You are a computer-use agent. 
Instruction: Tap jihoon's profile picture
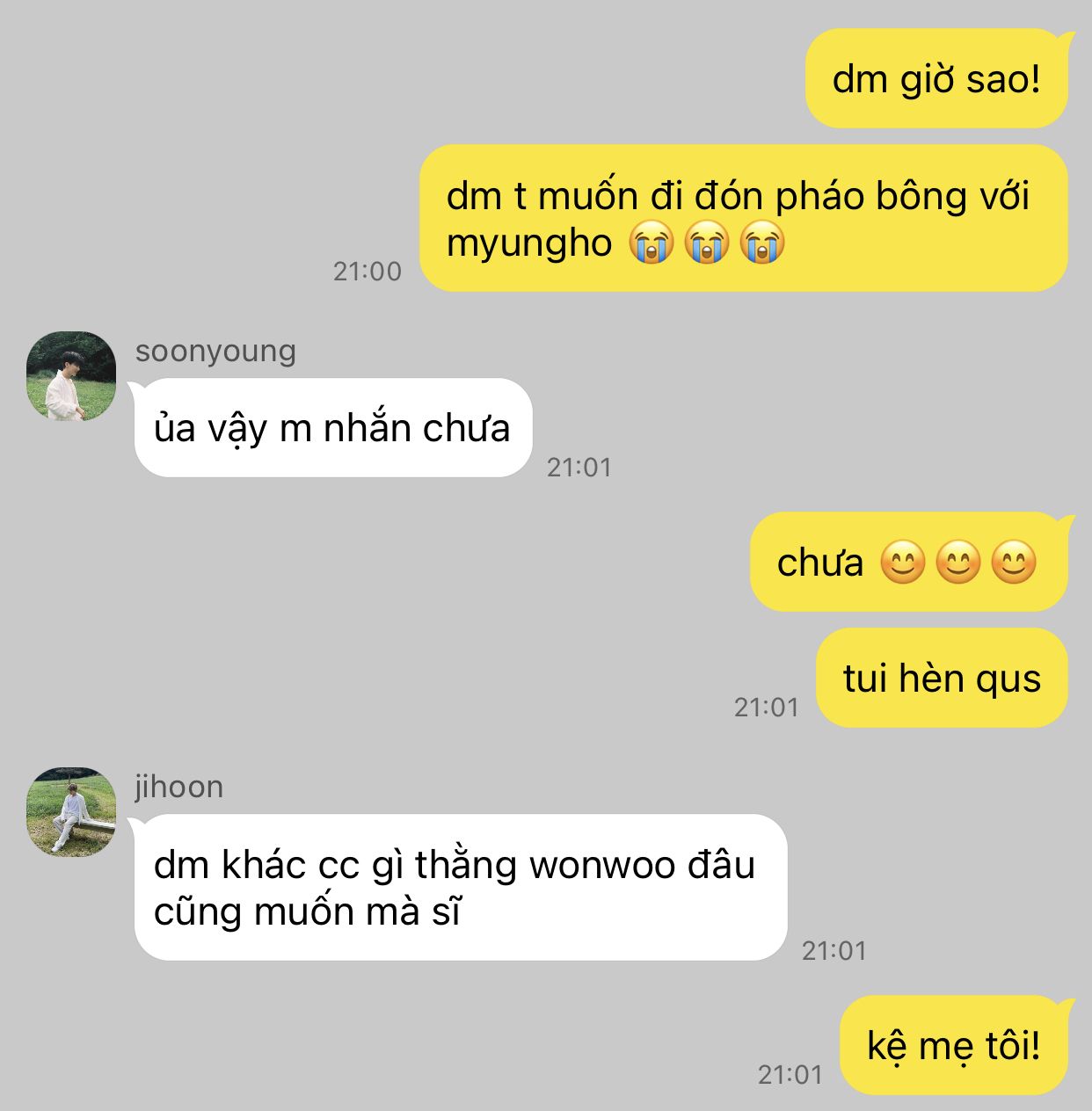click(71, 812)
